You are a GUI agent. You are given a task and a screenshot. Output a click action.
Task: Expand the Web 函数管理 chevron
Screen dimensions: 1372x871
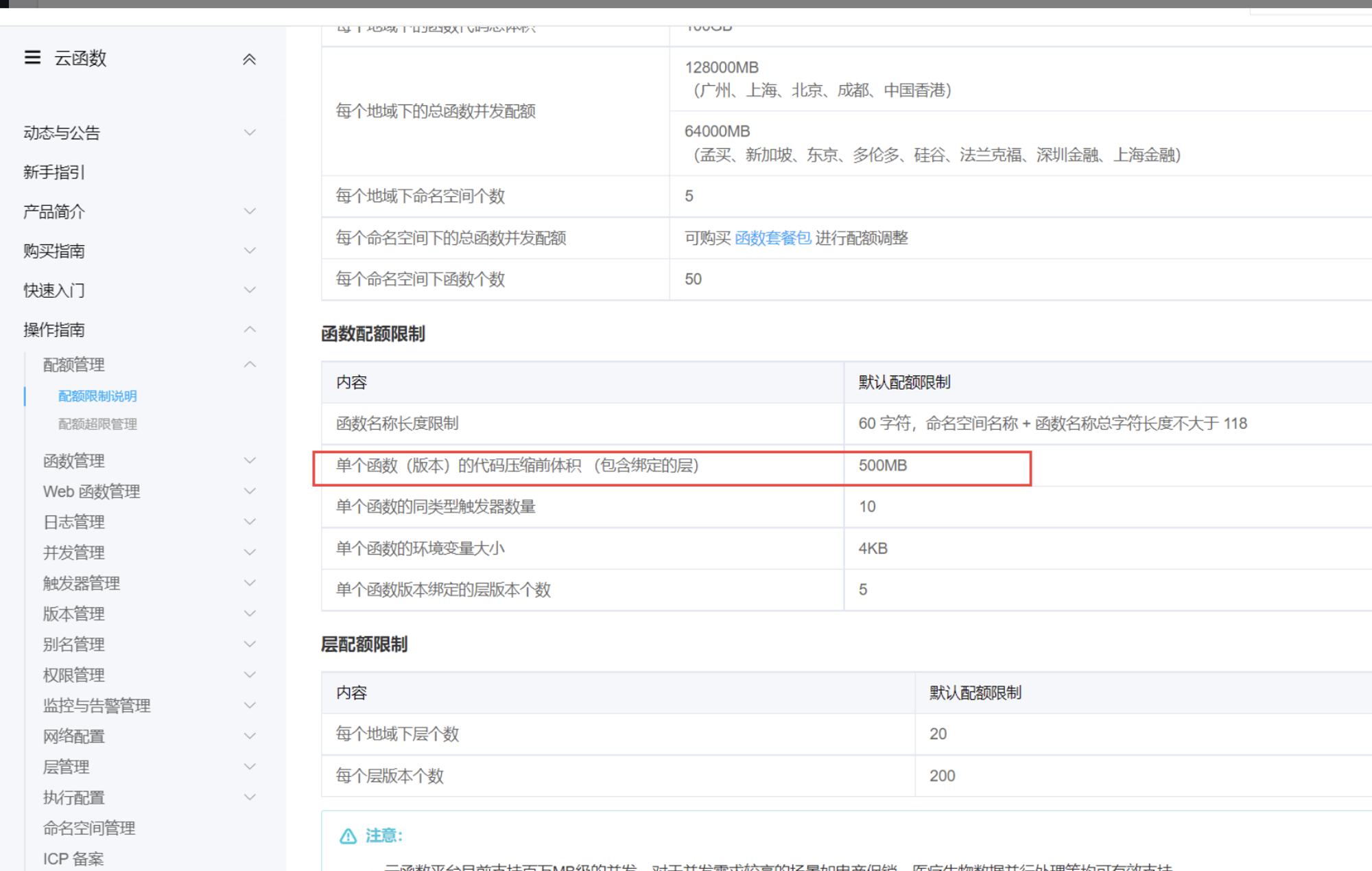point(250,491)
